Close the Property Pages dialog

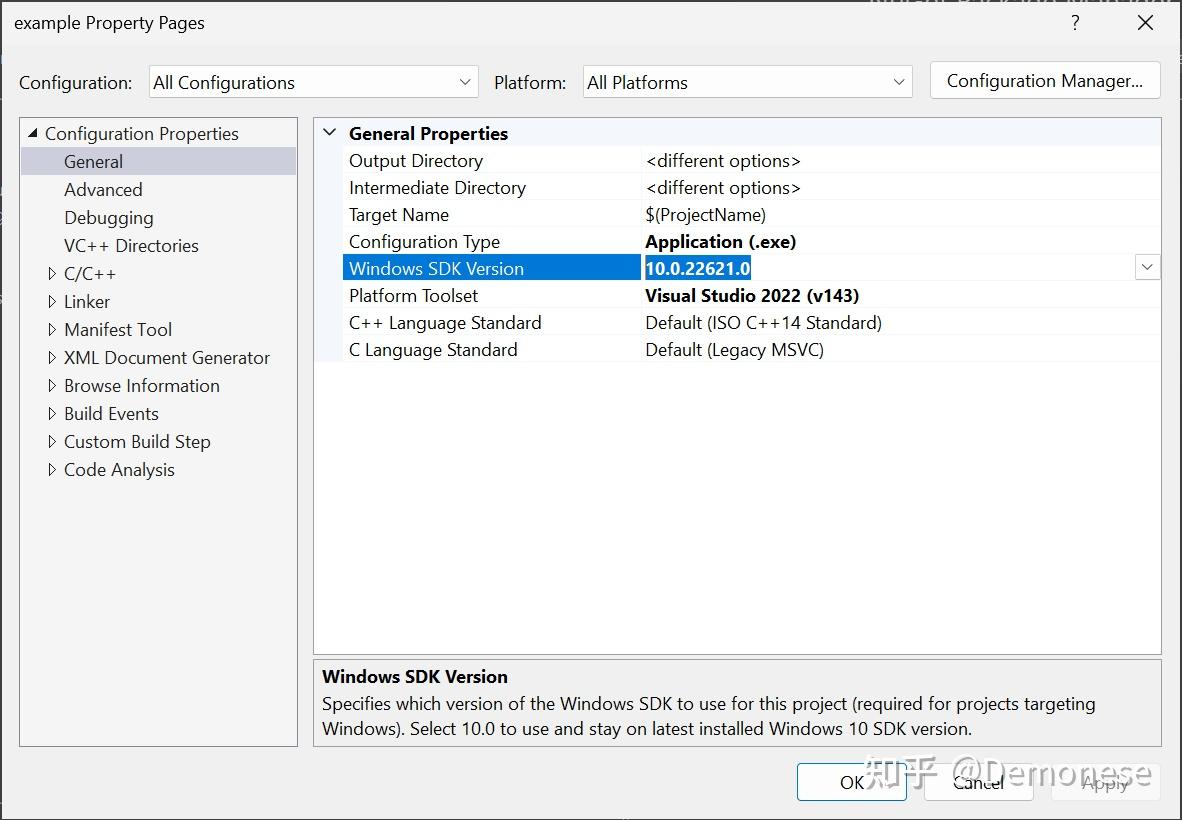pos(1145,23)
